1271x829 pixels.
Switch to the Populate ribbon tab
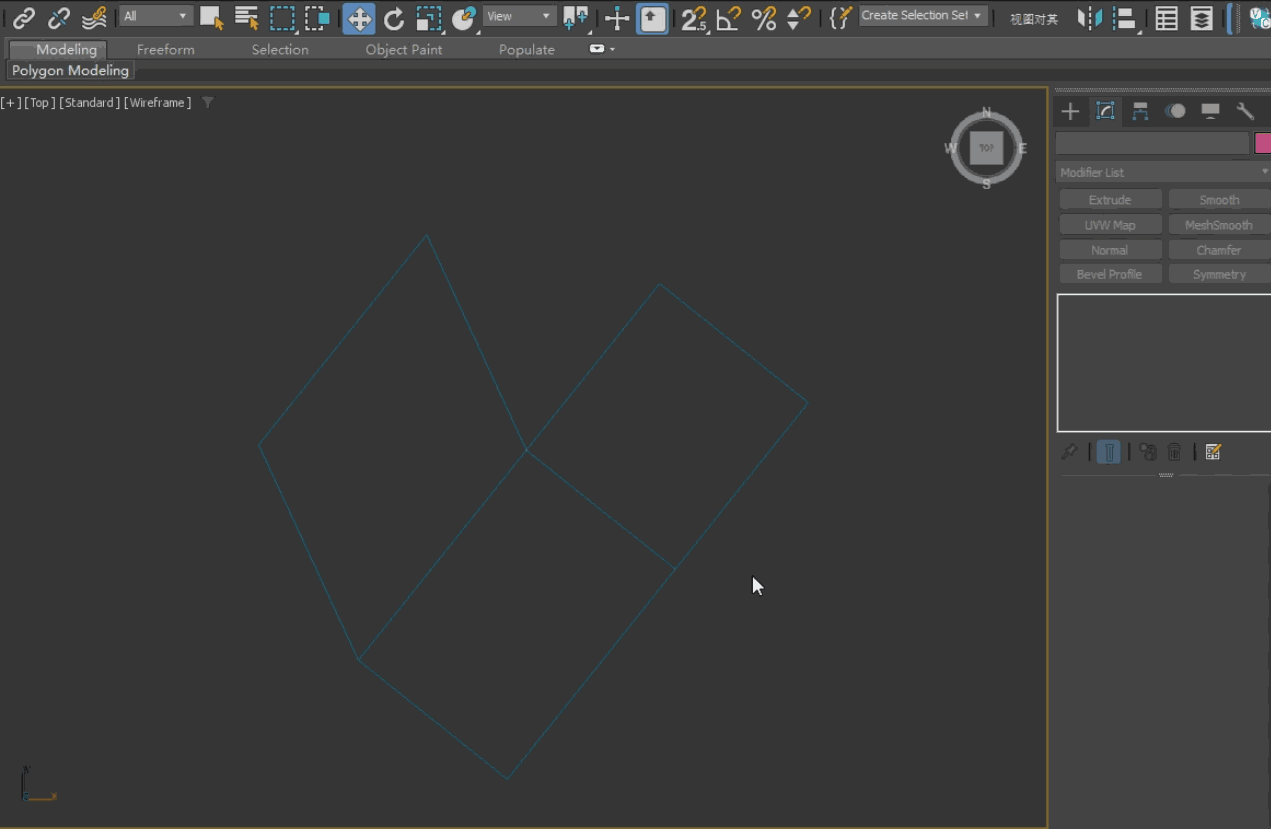pyautogui.click(x=527, y=49)
